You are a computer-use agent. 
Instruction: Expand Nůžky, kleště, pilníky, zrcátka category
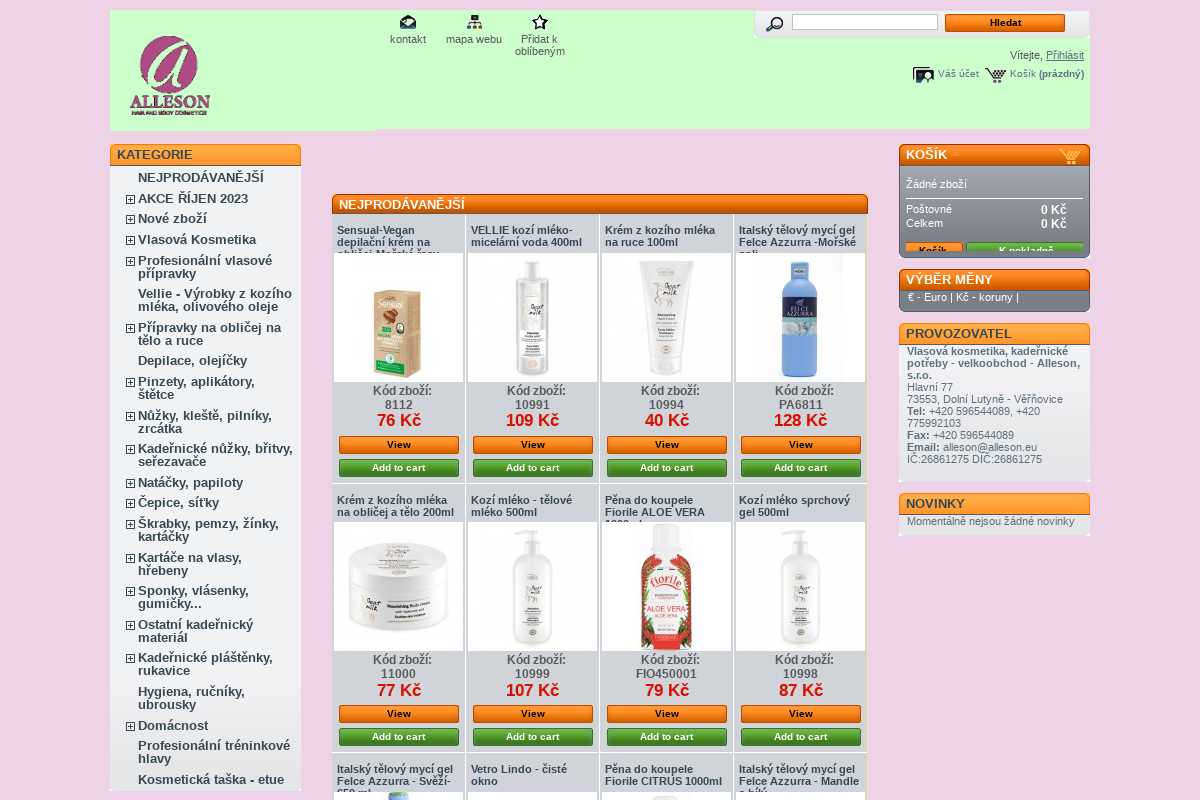[130, 416]
